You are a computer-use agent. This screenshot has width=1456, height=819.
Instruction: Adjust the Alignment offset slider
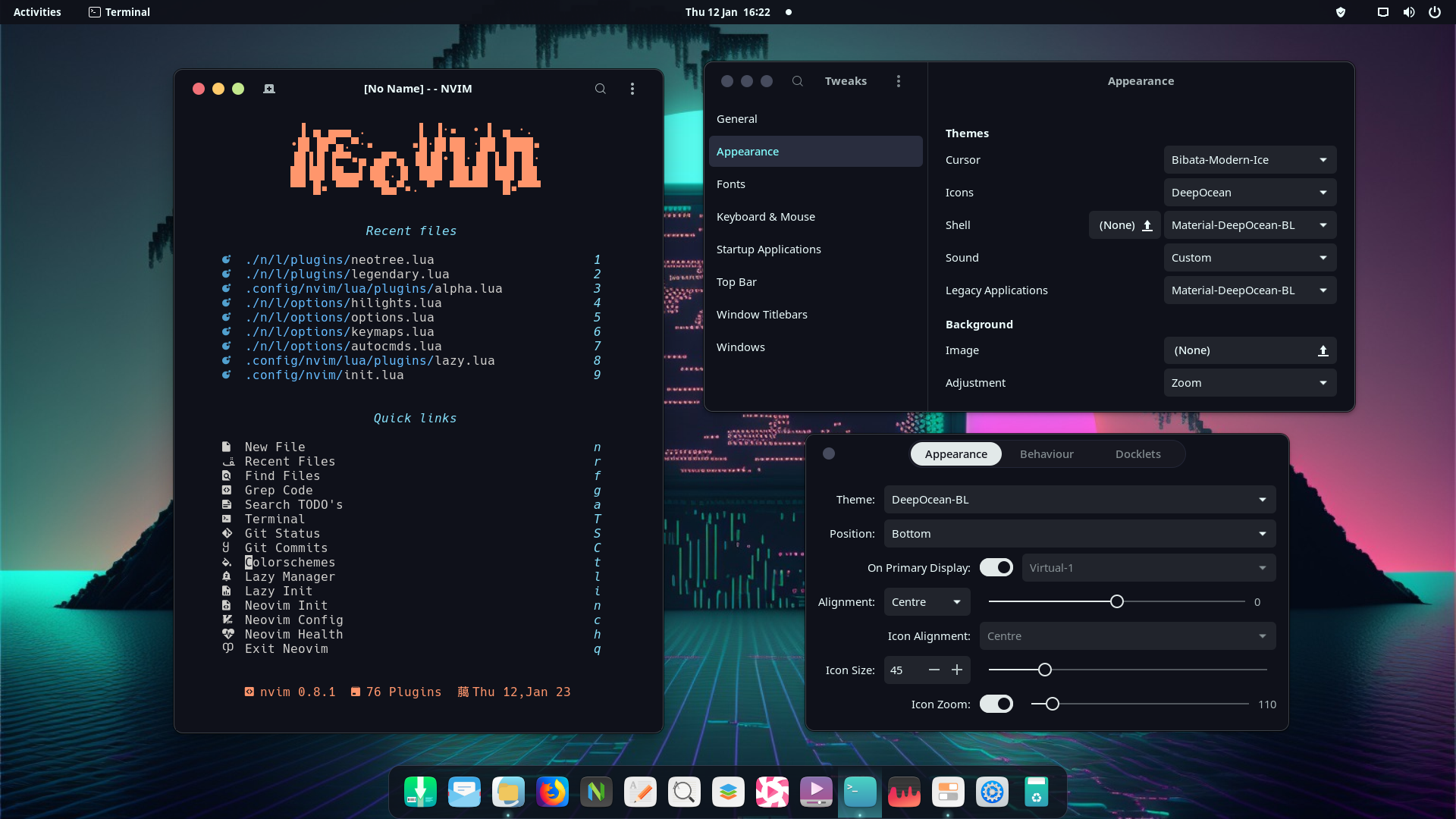point(1116,602)
